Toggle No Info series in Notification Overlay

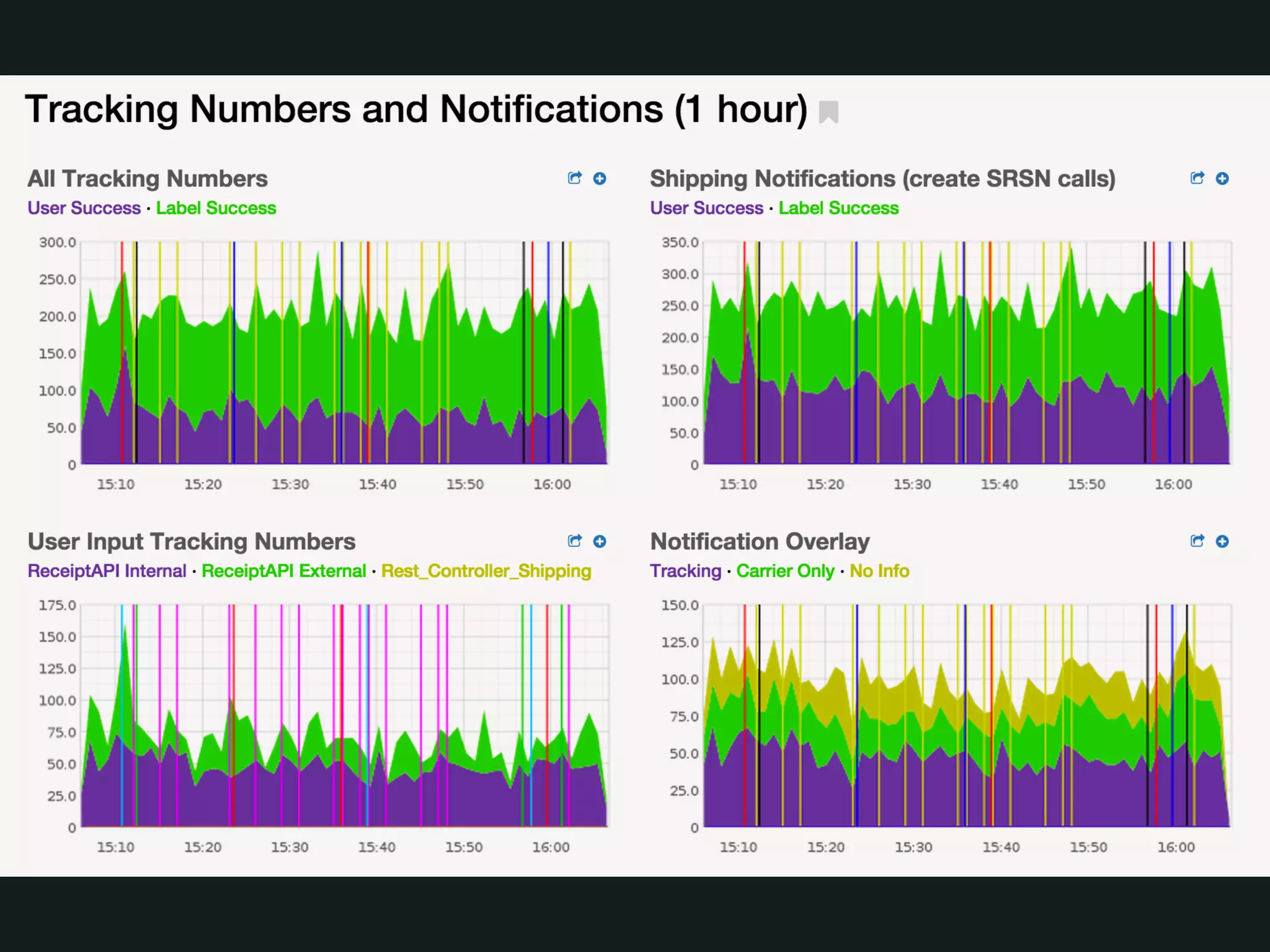[x=879, y=571]
